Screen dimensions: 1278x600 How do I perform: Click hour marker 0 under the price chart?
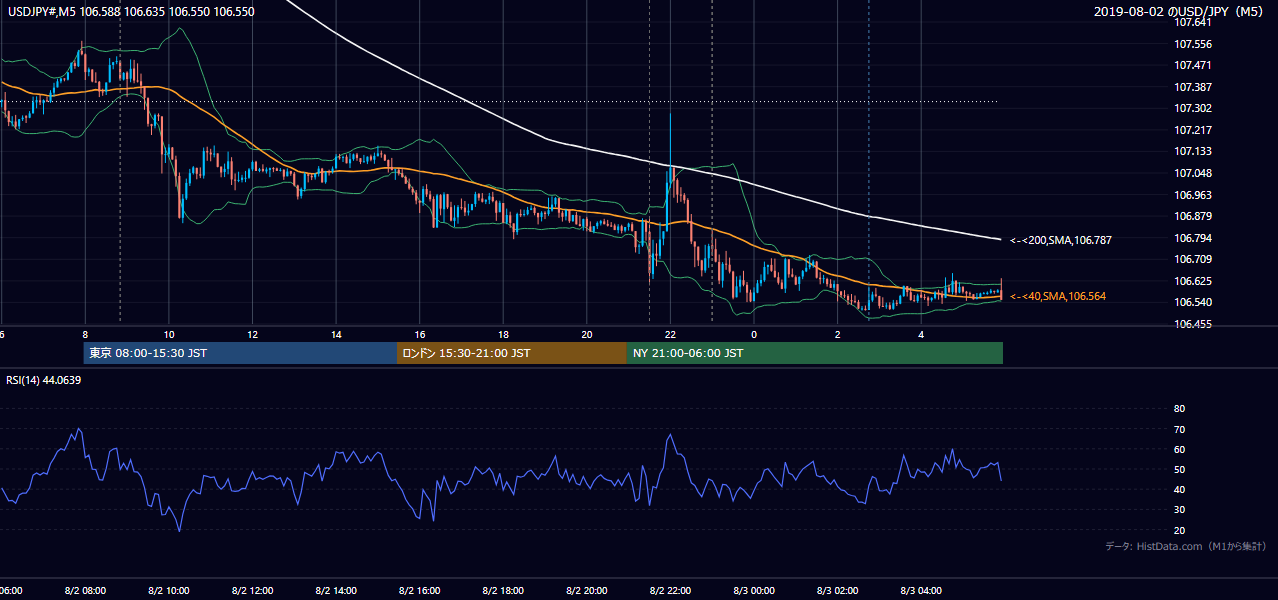coord(754,334)
